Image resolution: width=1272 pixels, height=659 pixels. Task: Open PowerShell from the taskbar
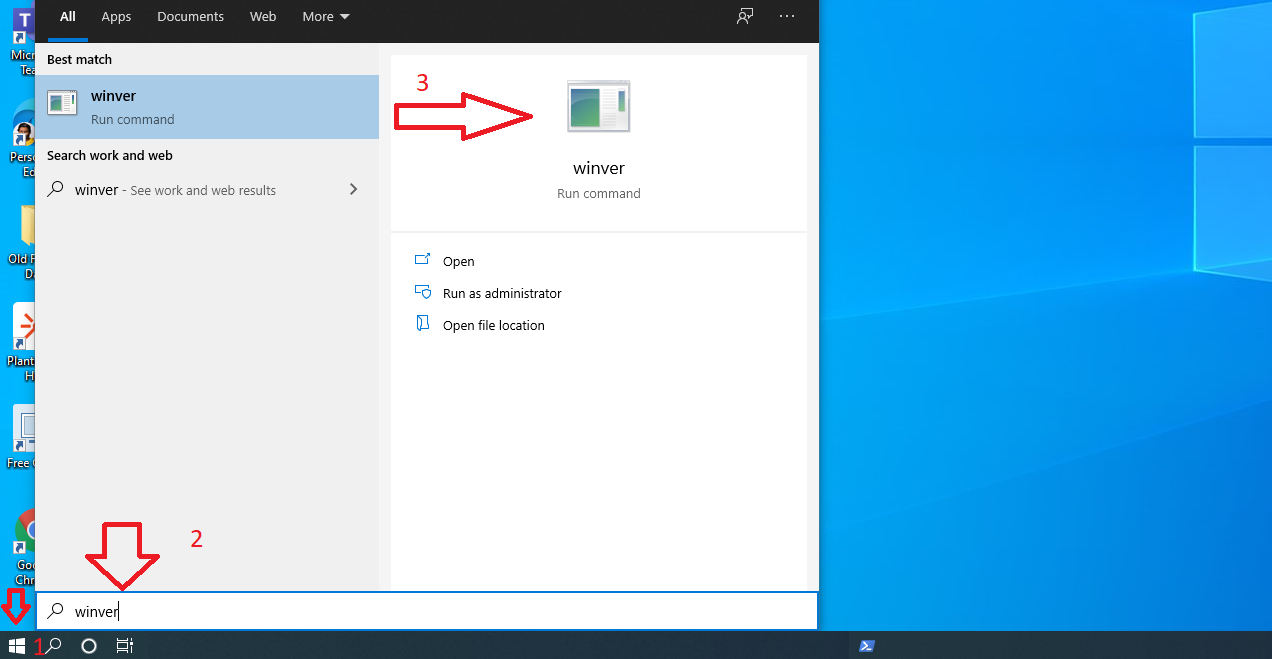(x=866, y=645)
